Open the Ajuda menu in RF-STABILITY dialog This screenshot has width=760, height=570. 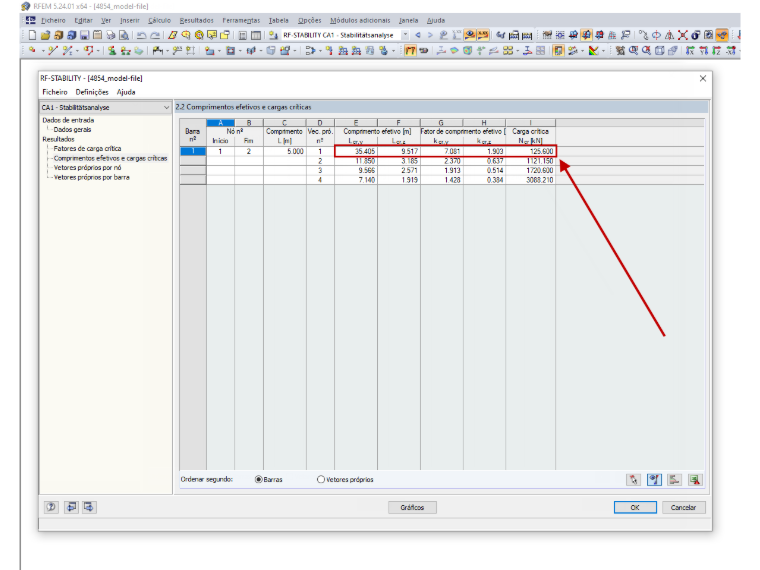tap(126, 92)
